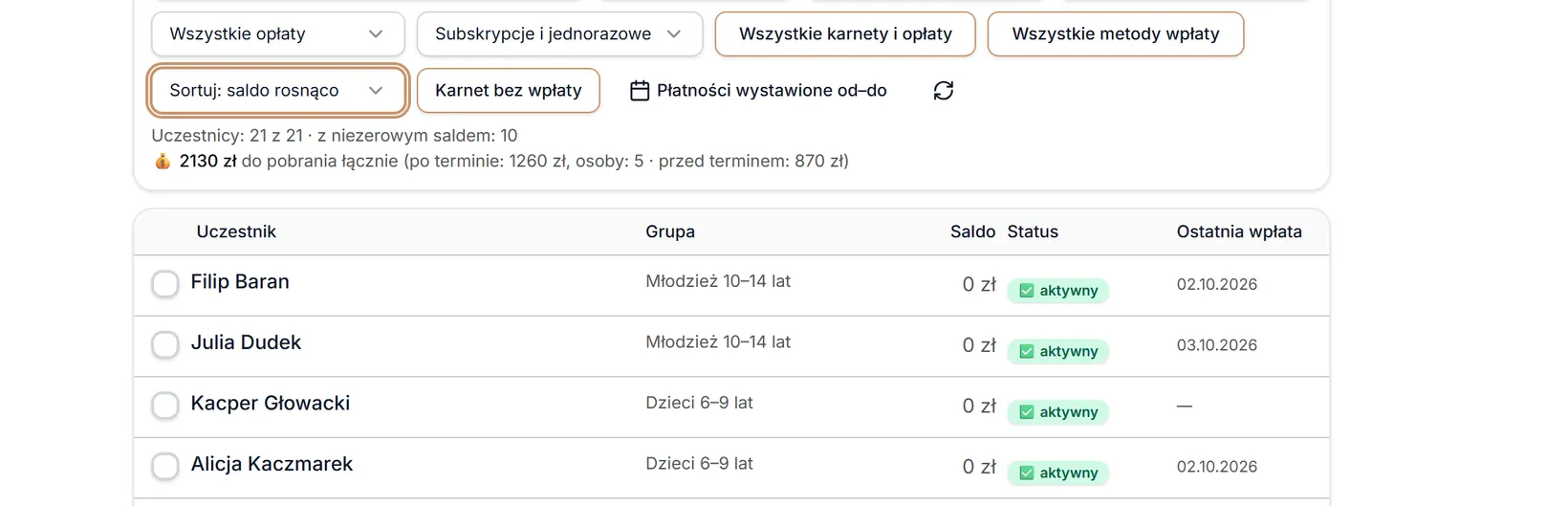The height and width of the screenshot is (506, 1568).
Task: Tick the checkbox next to Julia Dudek
Action: pyautogui.click(x=165, y=344)
